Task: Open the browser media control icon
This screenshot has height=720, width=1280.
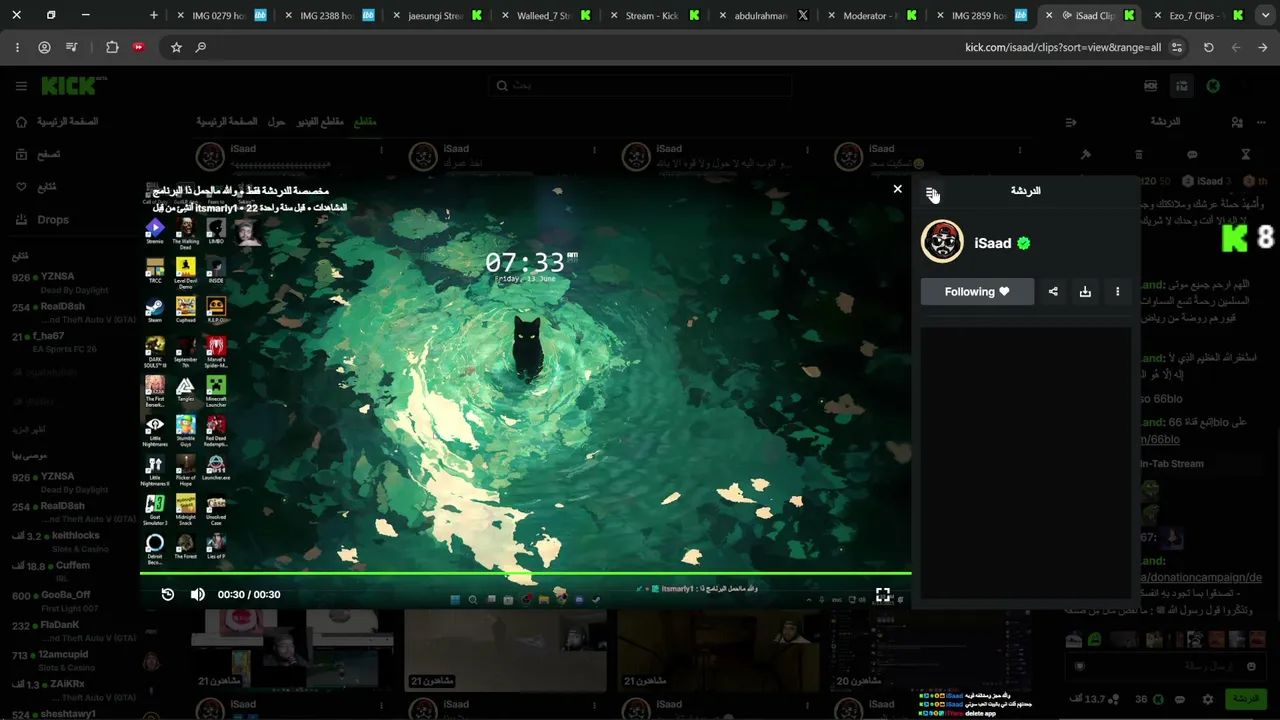Action: click(x=71, y=47)
